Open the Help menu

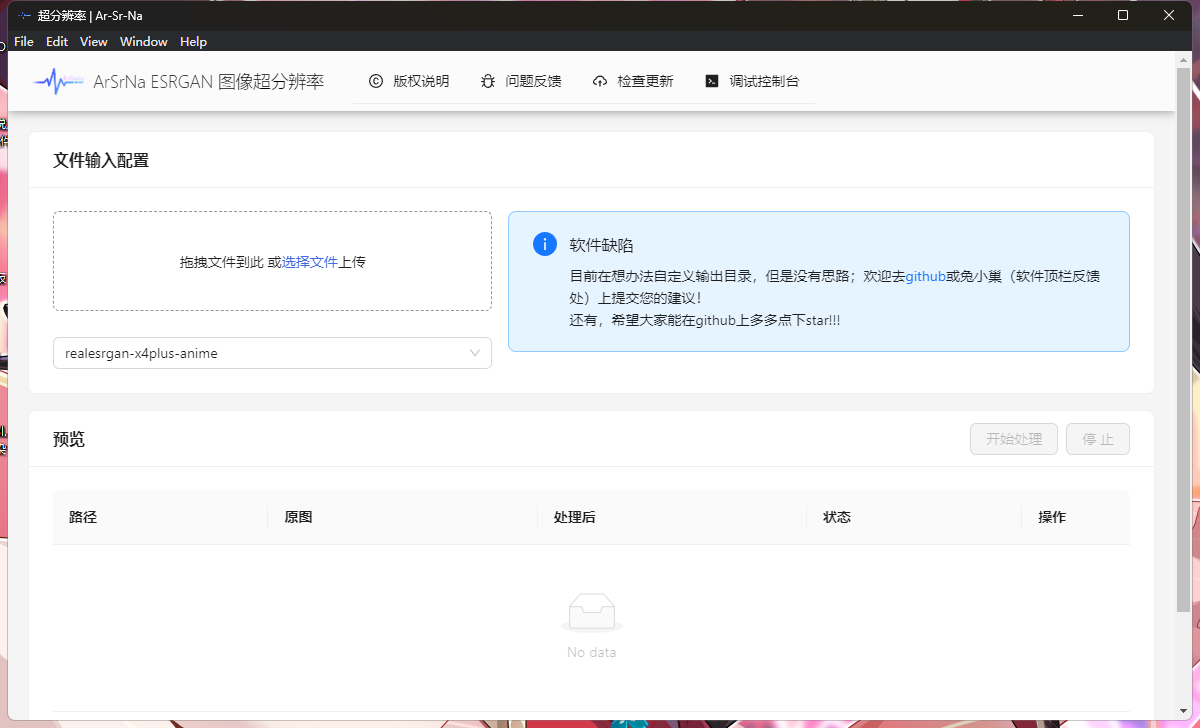(x=193, y=42)
